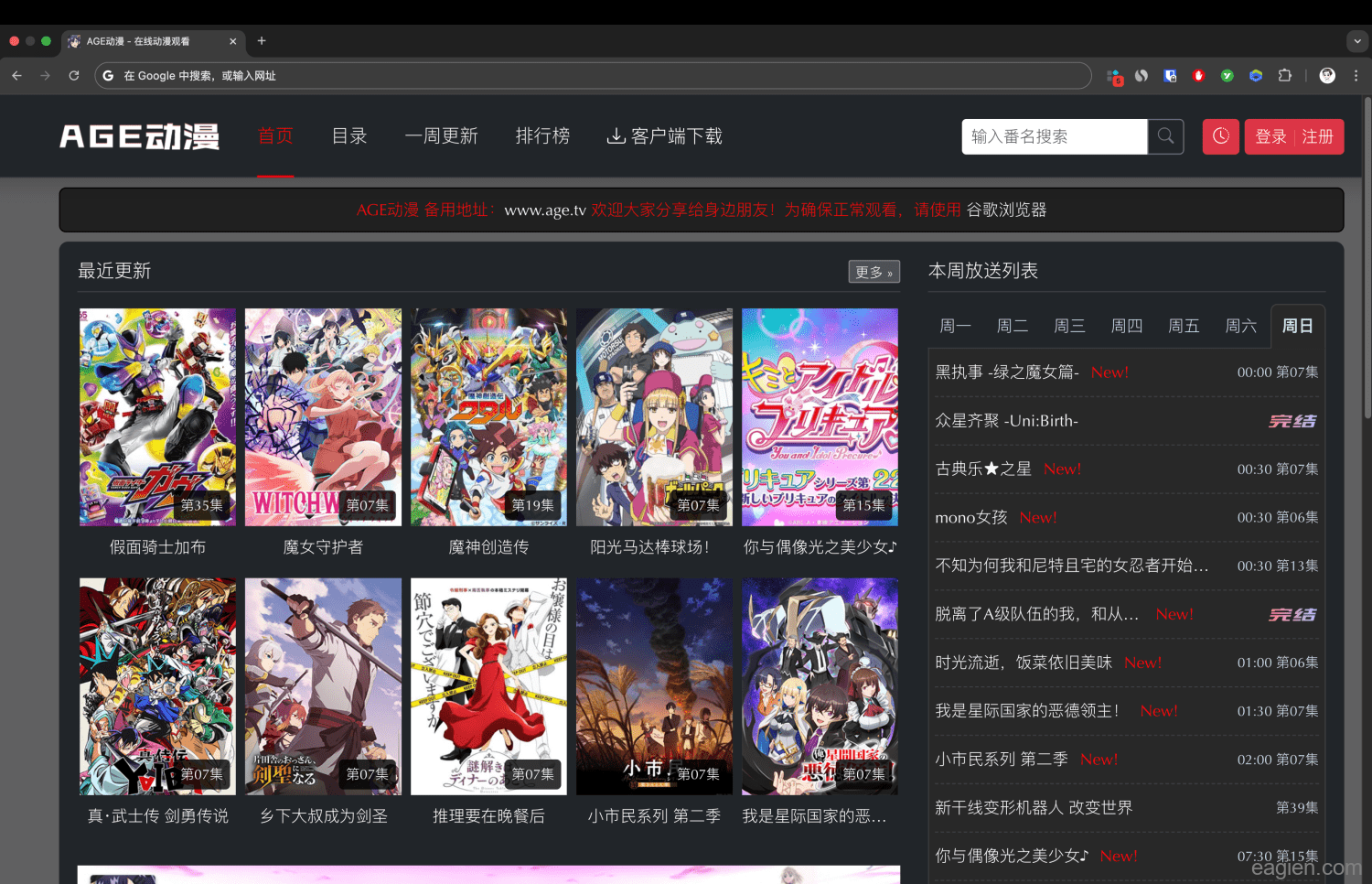Expand the tab search dropdown arrow

tap(1357, 41)
